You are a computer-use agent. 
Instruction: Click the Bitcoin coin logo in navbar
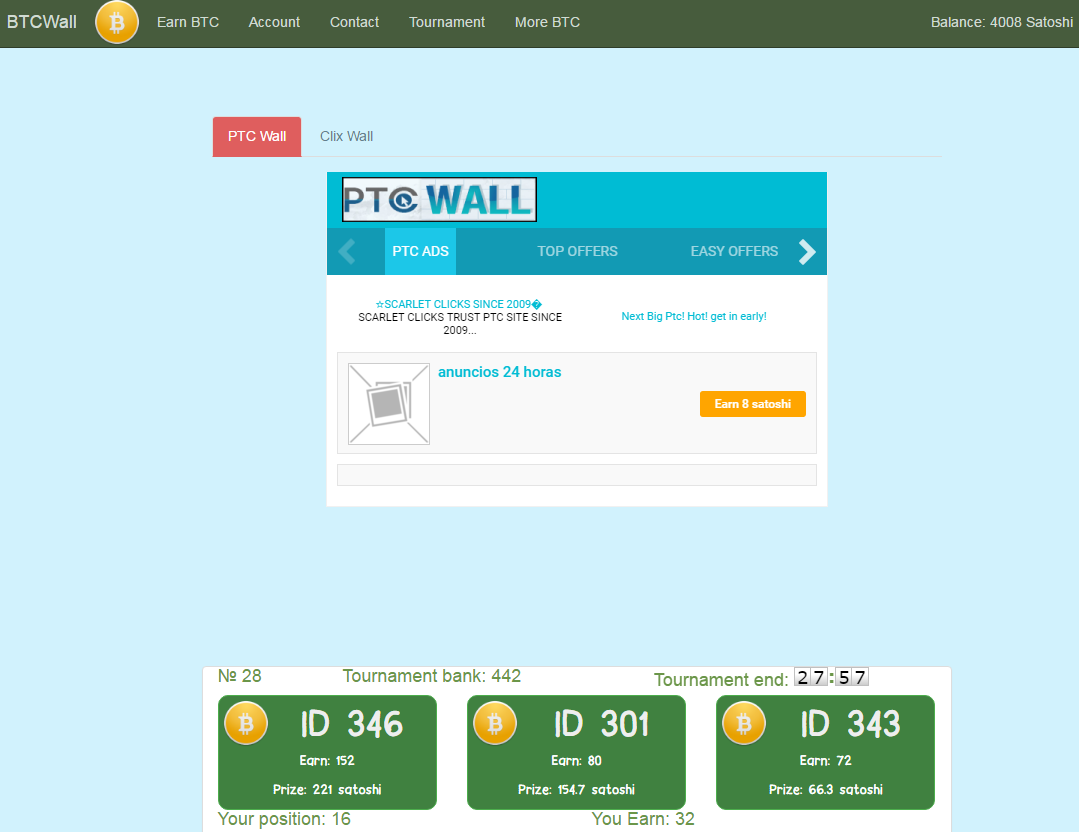[117, 22]
